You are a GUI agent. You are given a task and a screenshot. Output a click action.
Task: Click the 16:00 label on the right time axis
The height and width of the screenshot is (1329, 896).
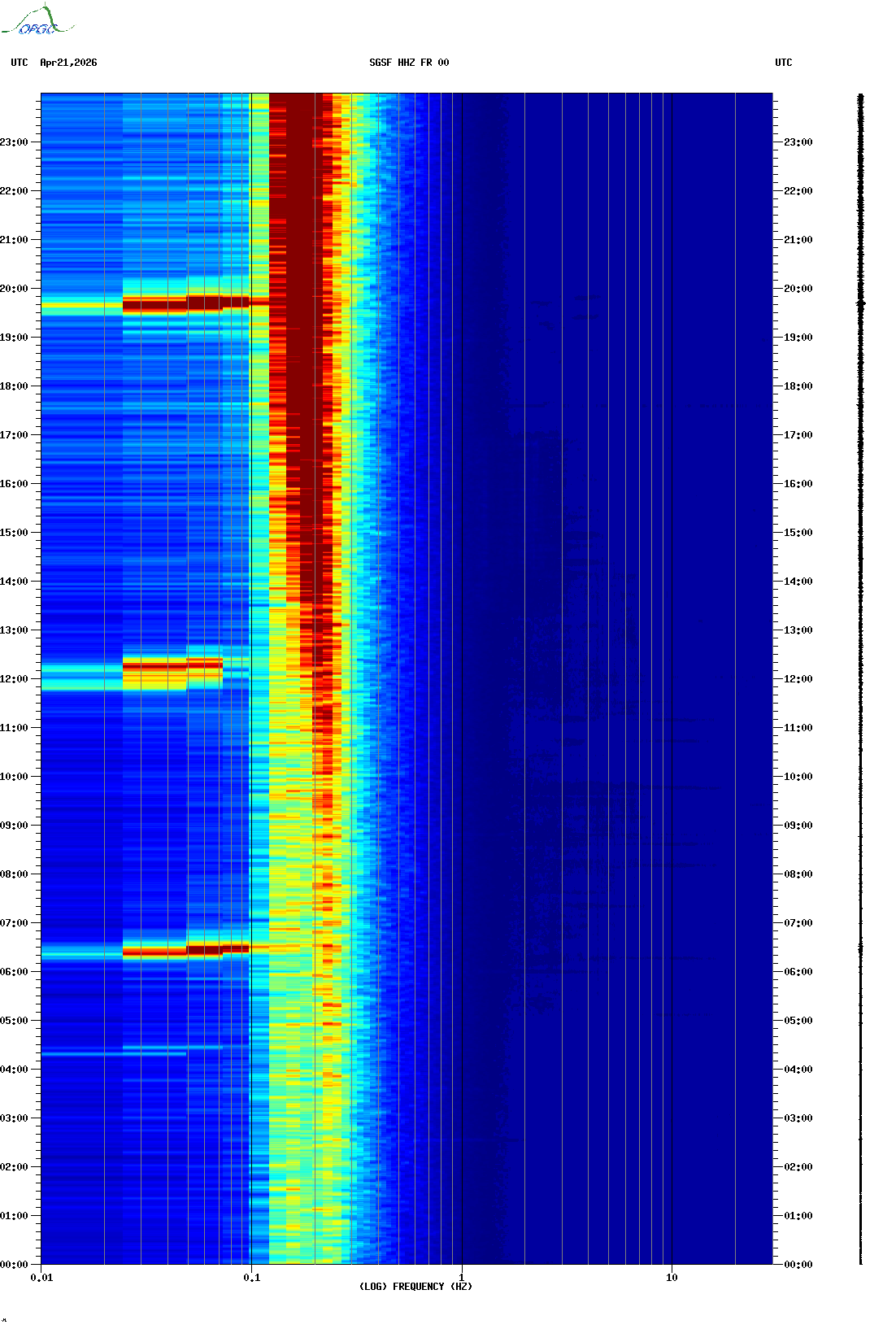tap(798, 484)
